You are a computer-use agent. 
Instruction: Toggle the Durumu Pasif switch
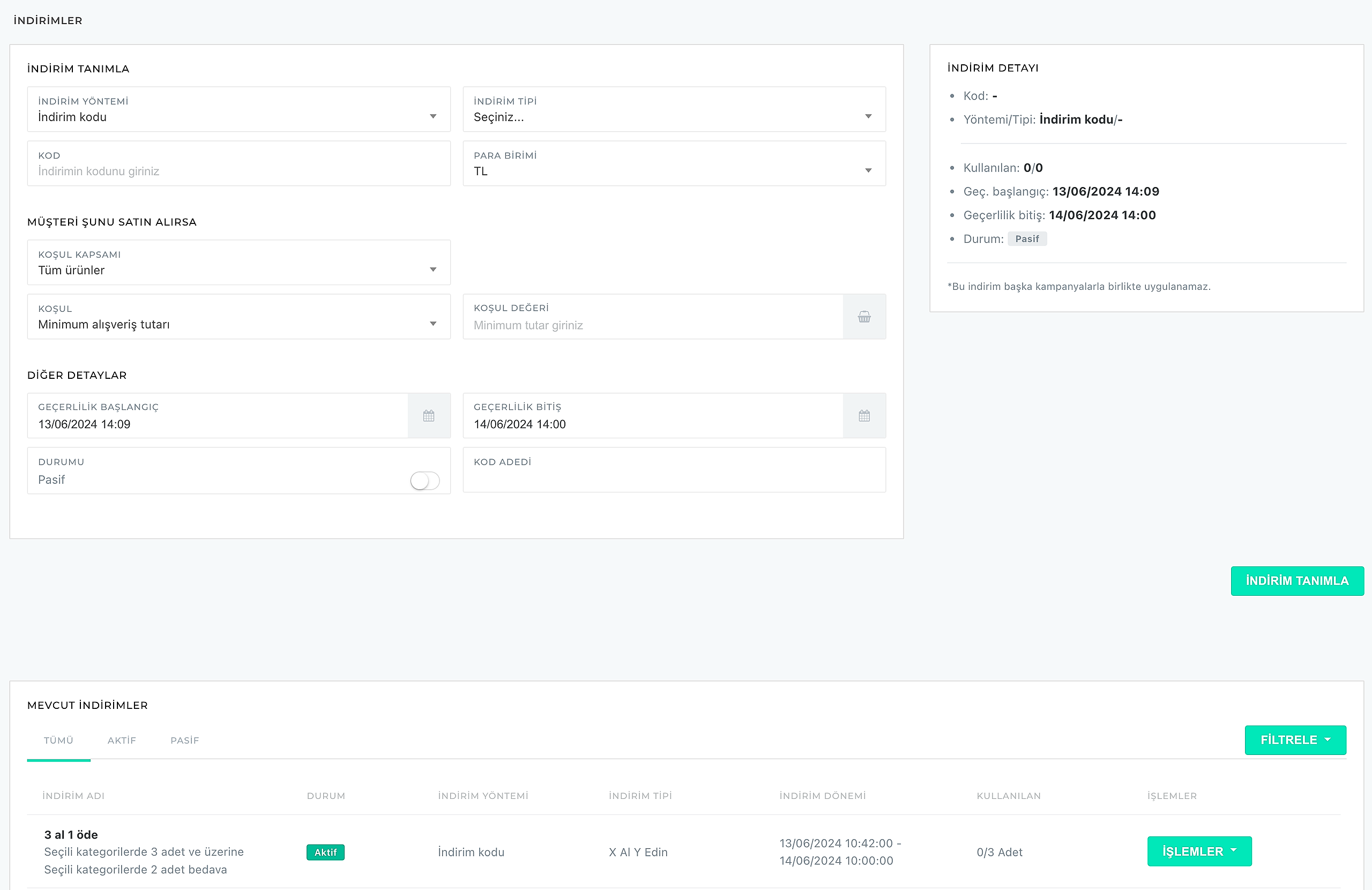point(425,480)
